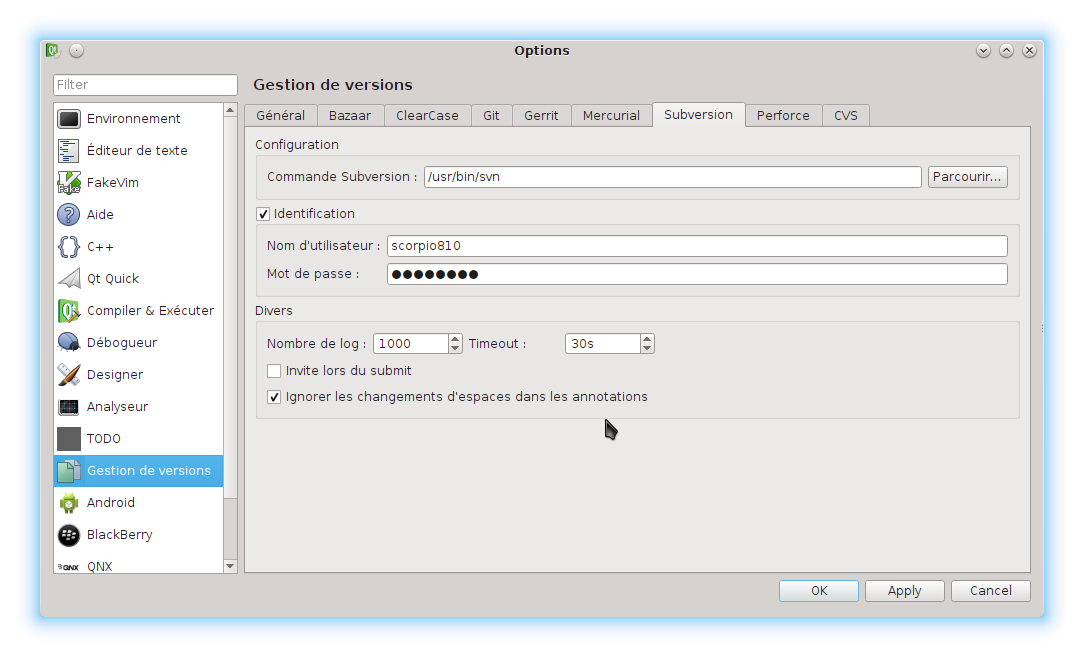Choose the FakeVim category icon
Image resolution: width=1084 pixels, height=657 pixels.
click(68, 183)
